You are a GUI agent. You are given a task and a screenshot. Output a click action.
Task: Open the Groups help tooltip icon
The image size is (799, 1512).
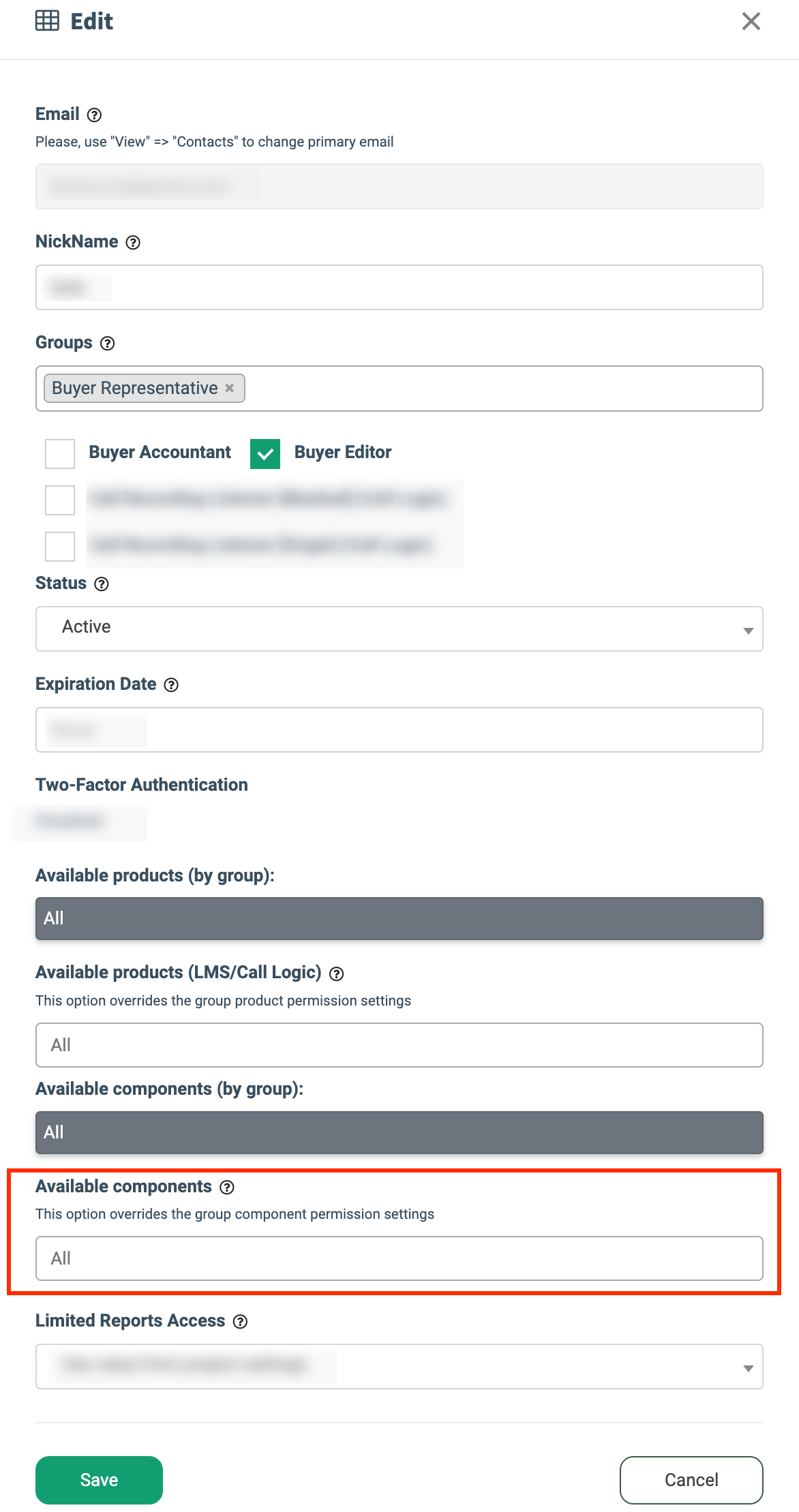tap(108, 344)
